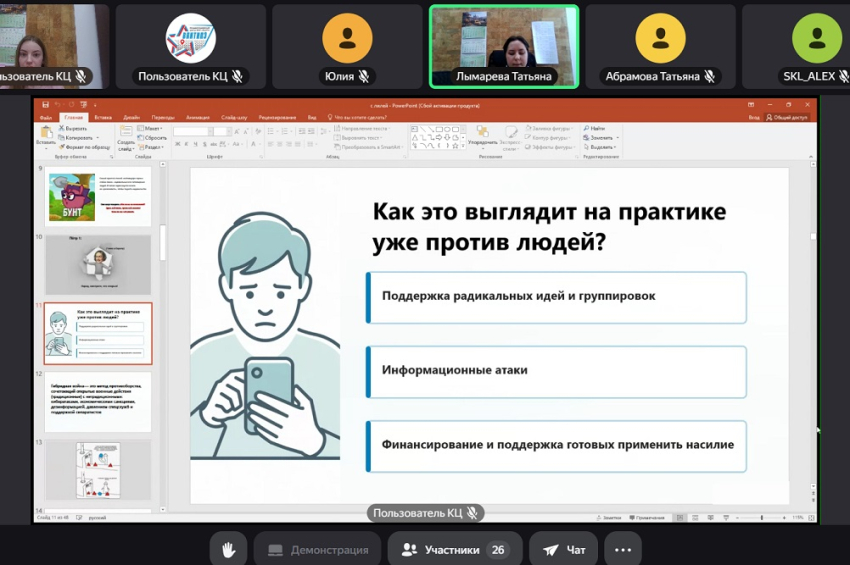This screenshot has width=850, height=565.
Task: Click Формат по образцу format painter
Action: click(x=84, y=147)
